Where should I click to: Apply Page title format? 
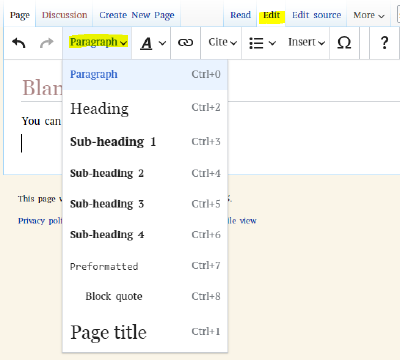[x=145, y=332]
